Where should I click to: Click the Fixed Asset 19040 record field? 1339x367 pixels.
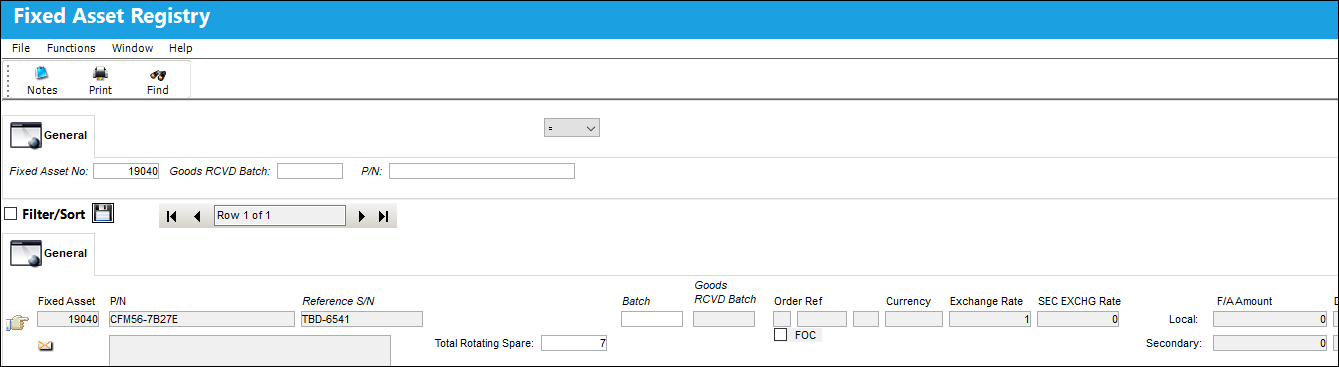tap(68, 320)
